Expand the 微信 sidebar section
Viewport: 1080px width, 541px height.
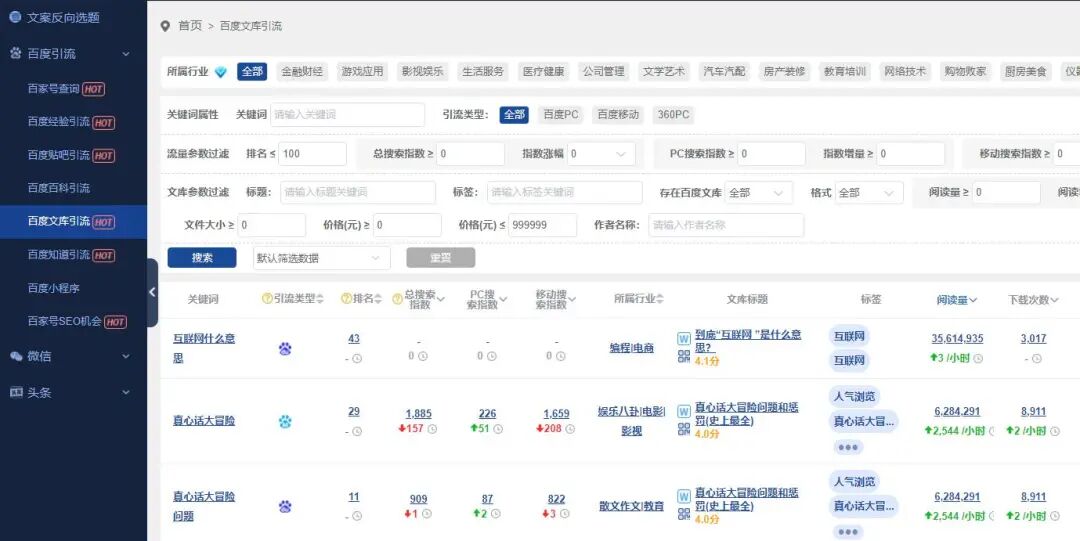125,356
